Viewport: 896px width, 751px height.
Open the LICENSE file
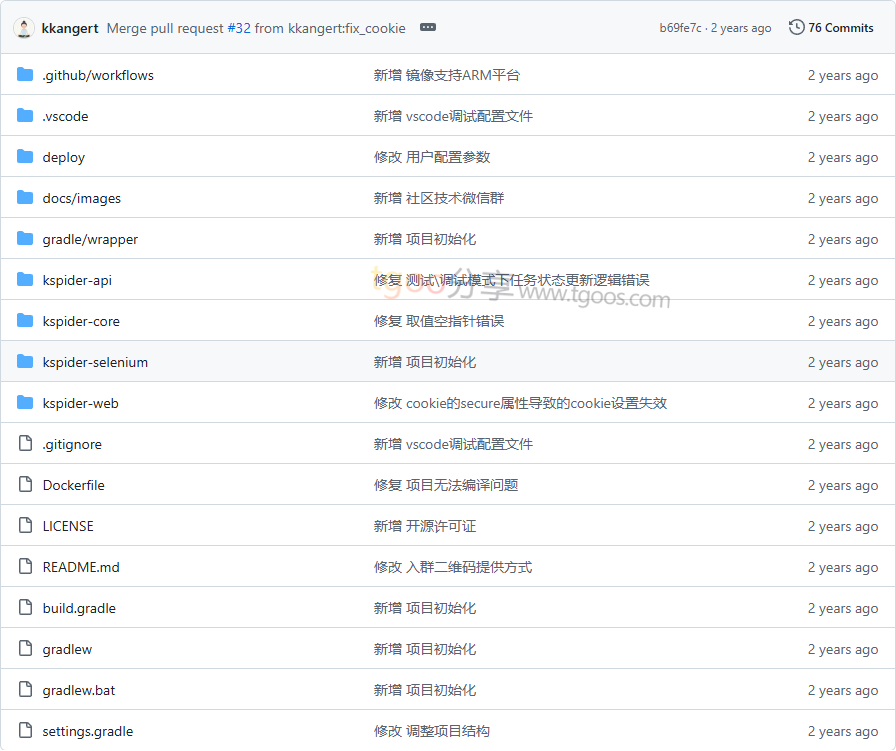(x=68, y=526)
